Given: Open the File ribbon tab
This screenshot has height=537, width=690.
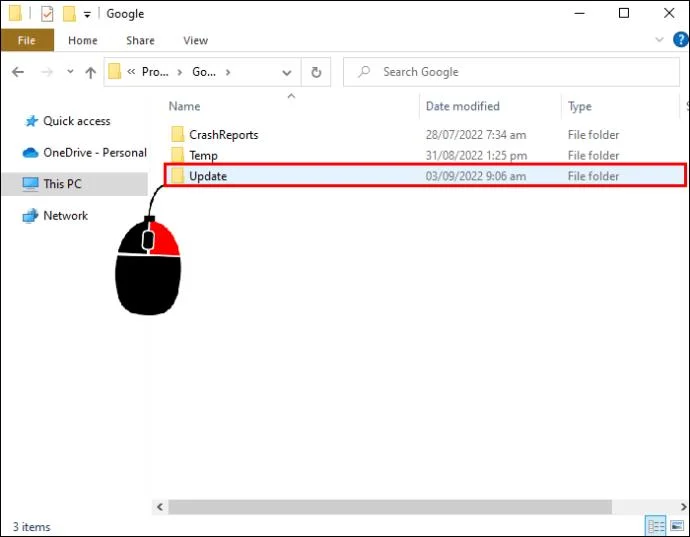Looking at the screenshot, I should [x=27, y=40].
